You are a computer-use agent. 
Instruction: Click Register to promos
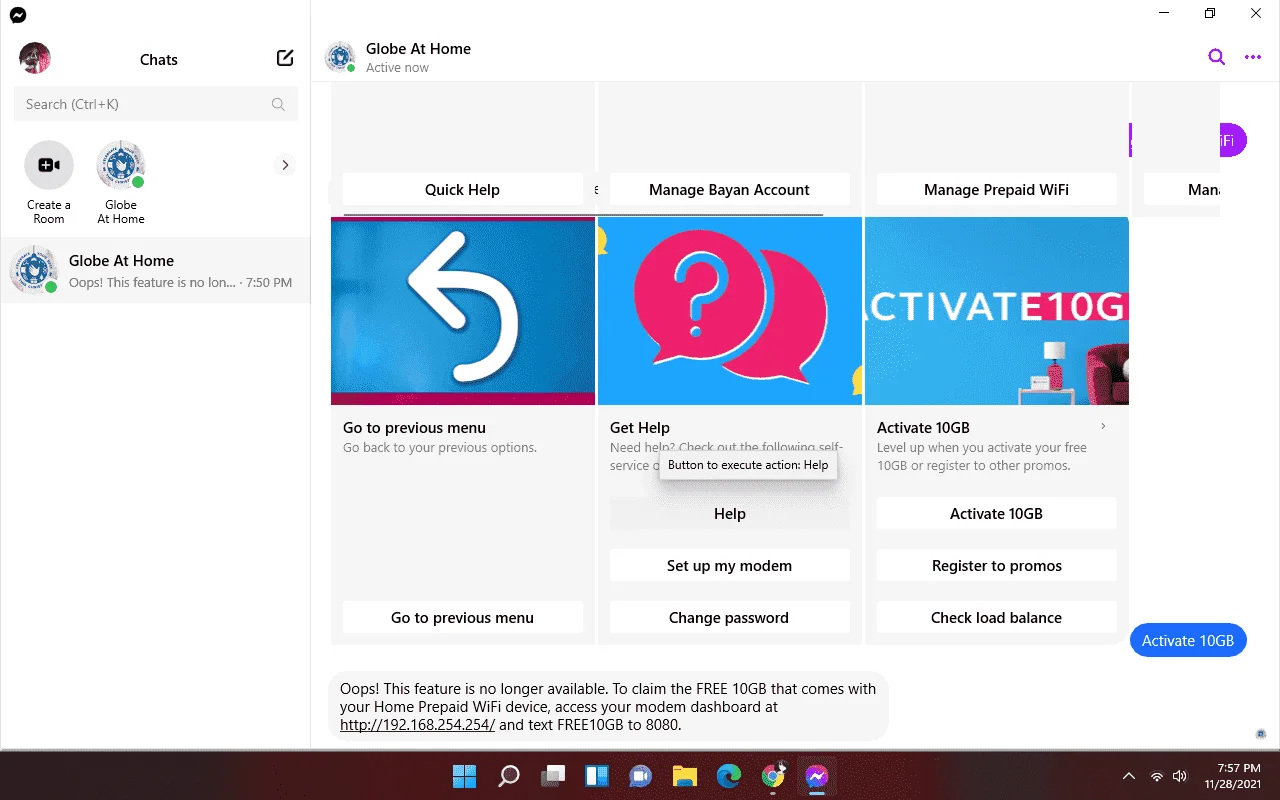tap(996, 566)
